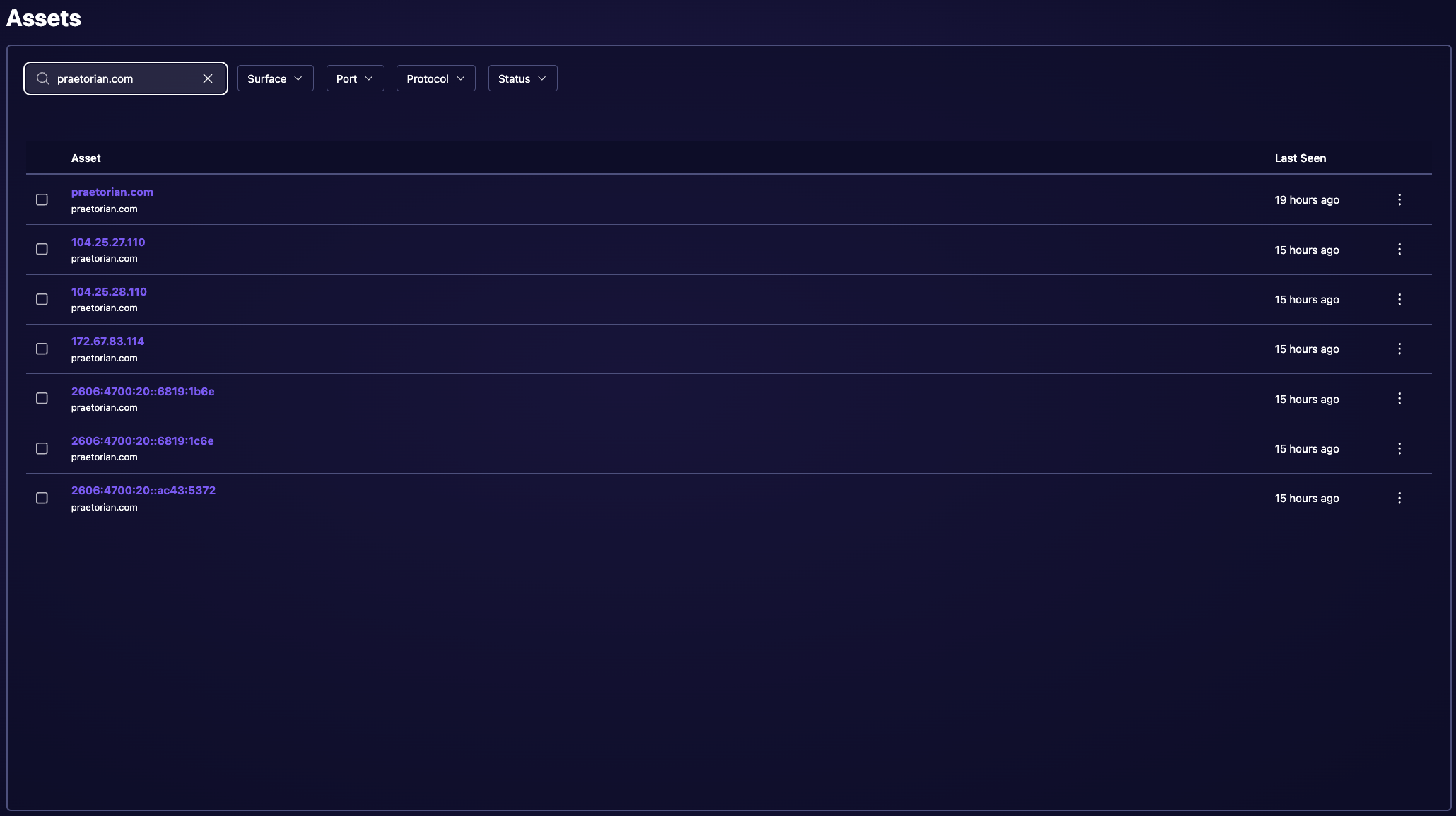Click into the asset search field

click(x=126, y=78)
